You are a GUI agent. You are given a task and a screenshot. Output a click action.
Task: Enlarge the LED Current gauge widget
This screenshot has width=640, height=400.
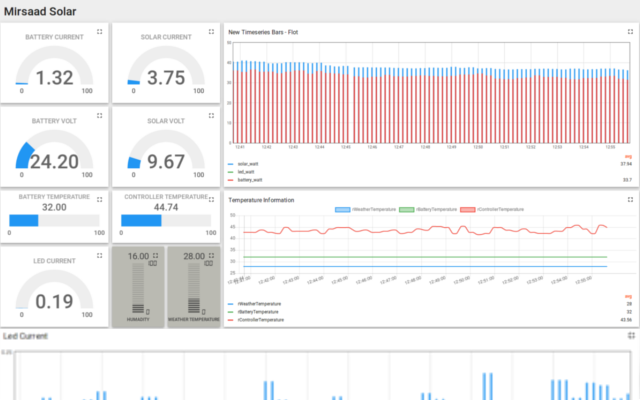pyautogui.click(x=100, y=256)
